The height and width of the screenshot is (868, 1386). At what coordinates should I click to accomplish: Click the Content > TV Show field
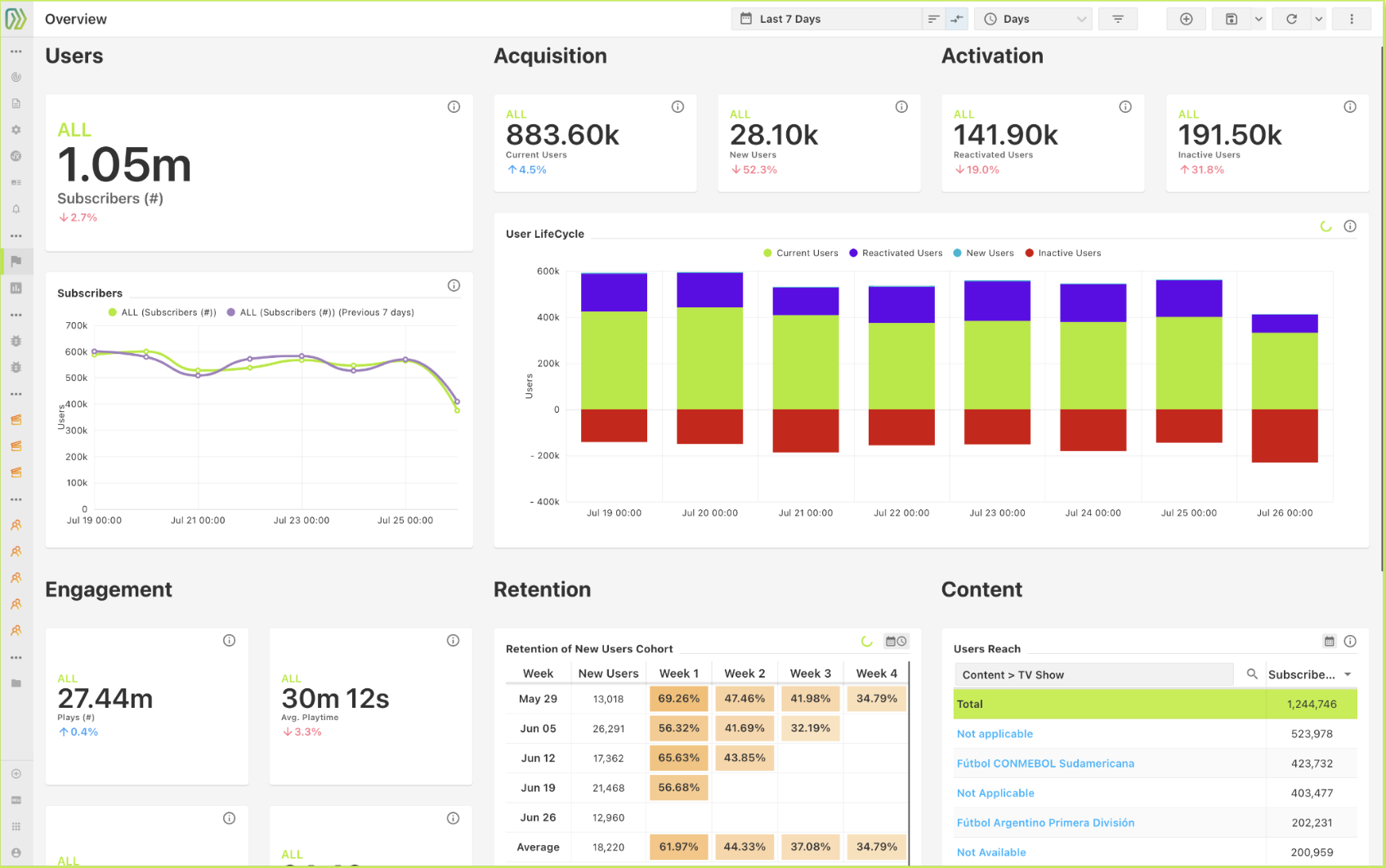pyautogui.click(x=1093, y=674)
